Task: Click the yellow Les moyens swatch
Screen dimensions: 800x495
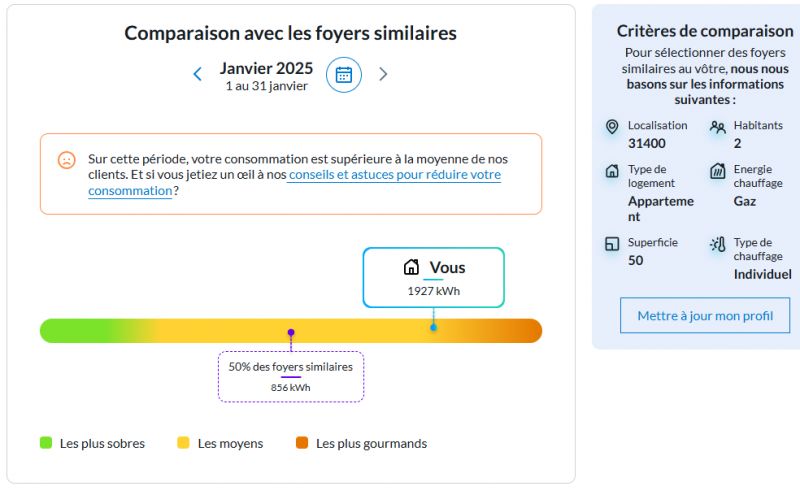Action: tap(184, 443)
